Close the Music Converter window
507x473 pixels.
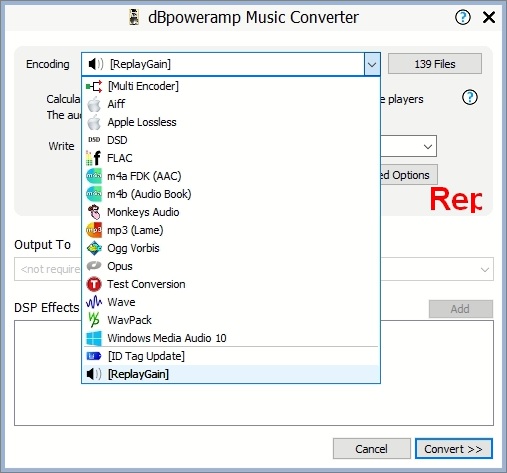(x=489, y=17)
